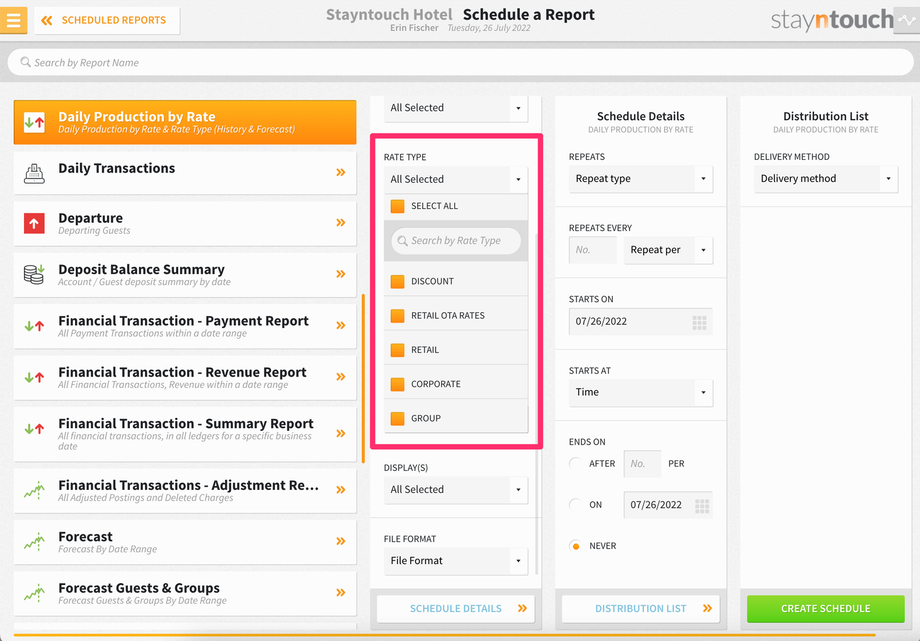Open the Repeat per dropdown
Screen dimensions: 920x641
[x=668, y=250]
